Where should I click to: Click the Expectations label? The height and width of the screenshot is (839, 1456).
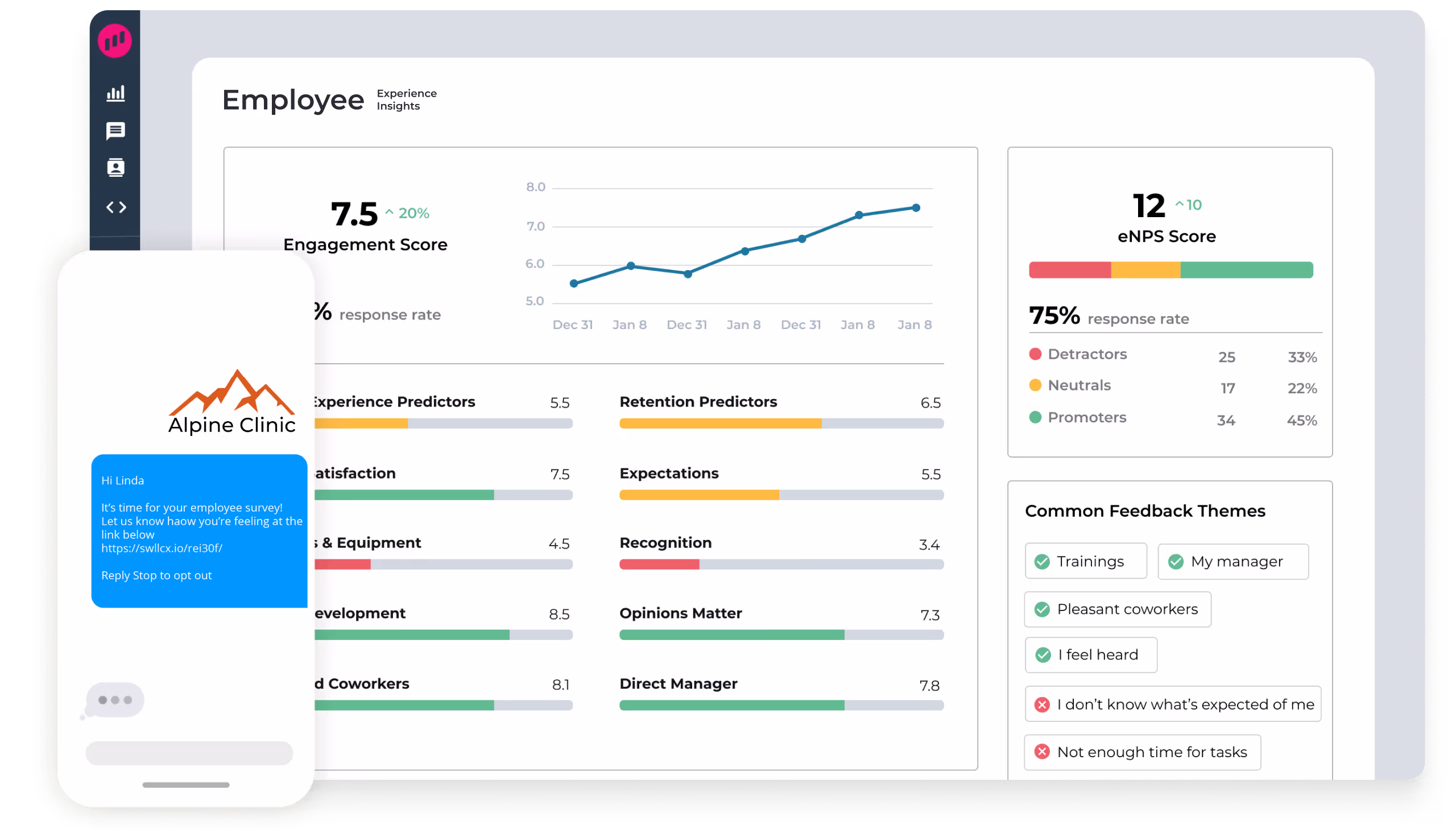[669, 474]
